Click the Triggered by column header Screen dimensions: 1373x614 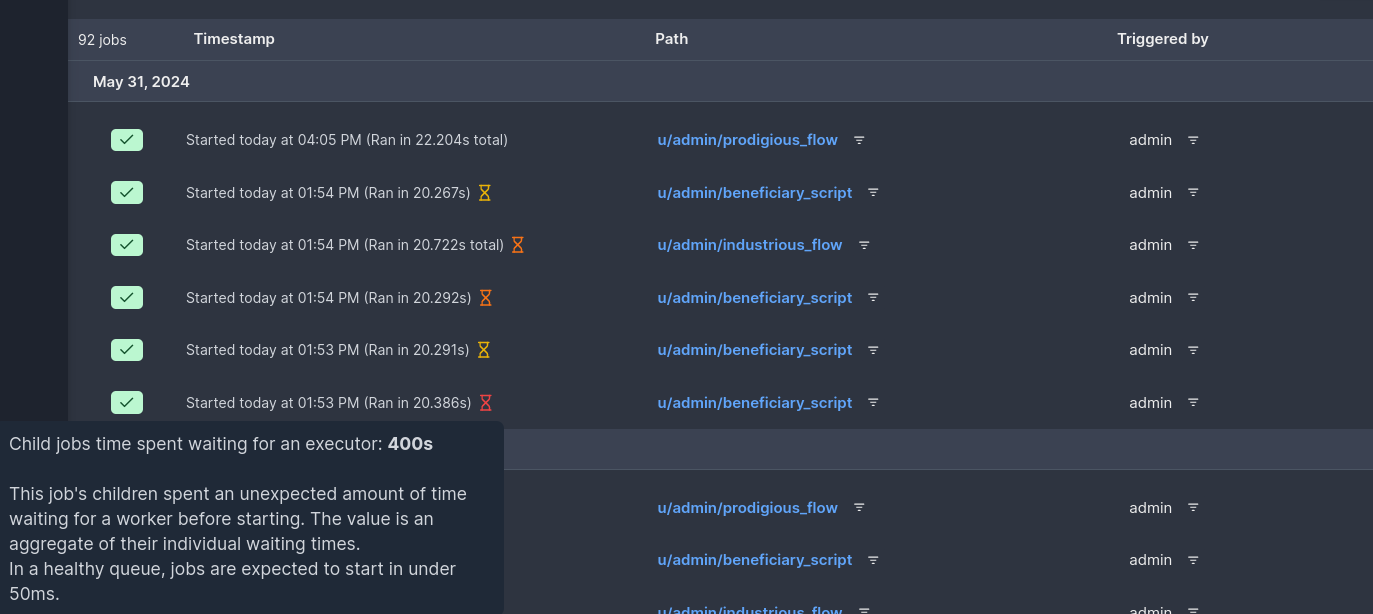click(1162, 39)
